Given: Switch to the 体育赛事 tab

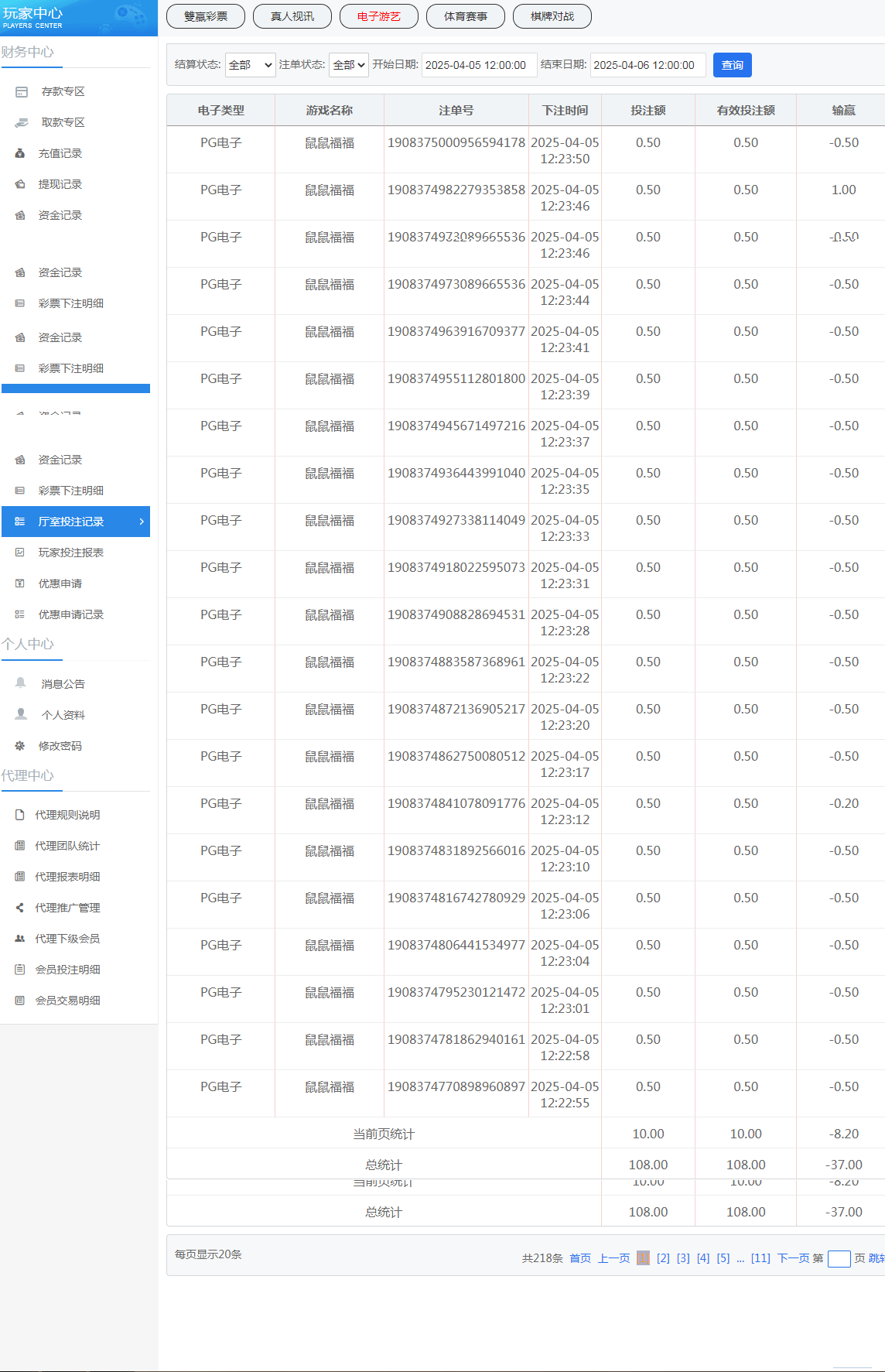Looking at the screenshot, I should [x=466, y=16].
